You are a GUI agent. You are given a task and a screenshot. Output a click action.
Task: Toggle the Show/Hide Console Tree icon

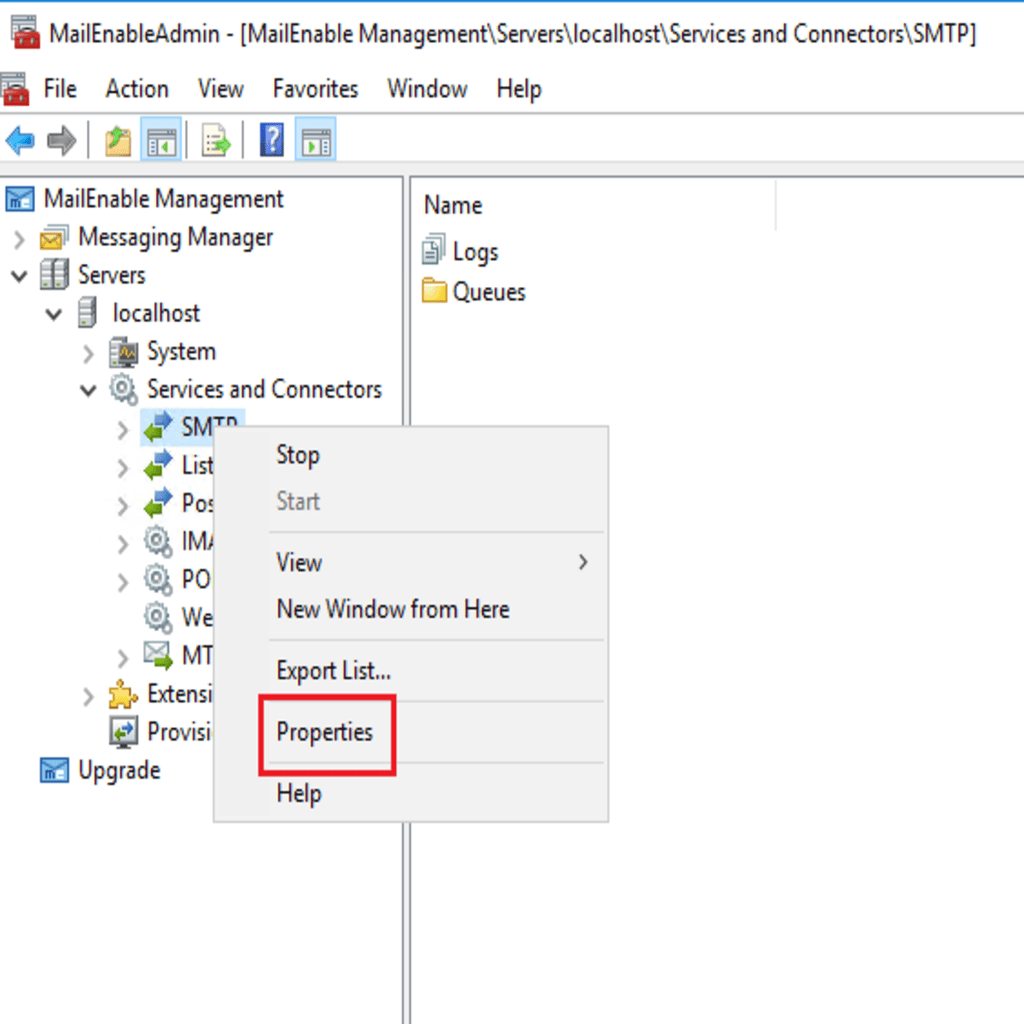tap(161, 141)
